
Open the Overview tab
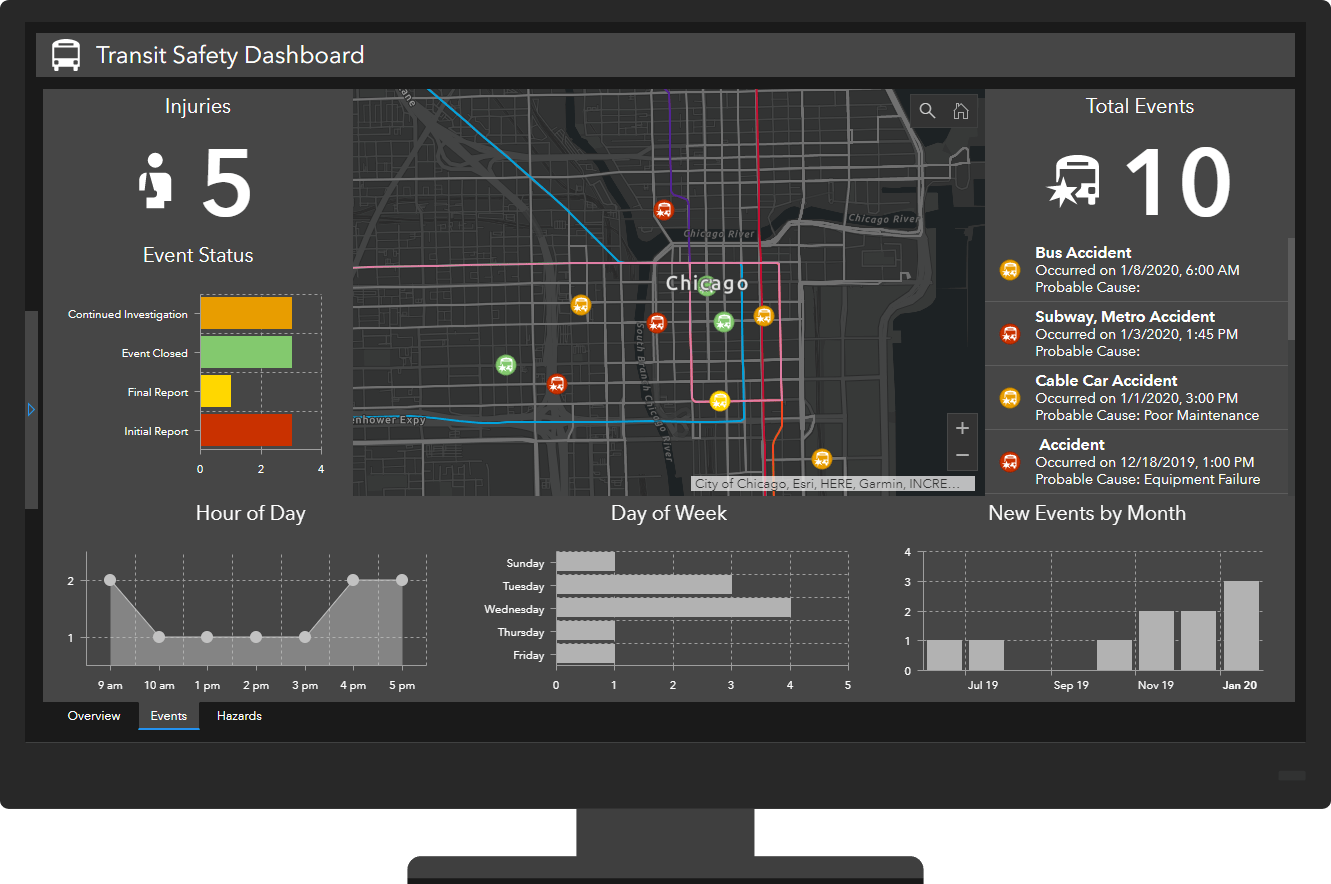(x=94, y=716)
